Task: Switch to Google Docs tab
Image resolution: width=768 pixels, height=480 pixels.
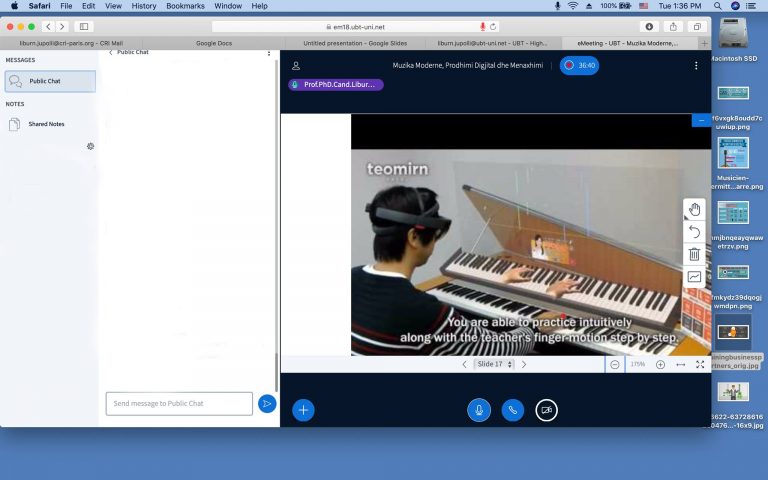Action: click(214, 43)
